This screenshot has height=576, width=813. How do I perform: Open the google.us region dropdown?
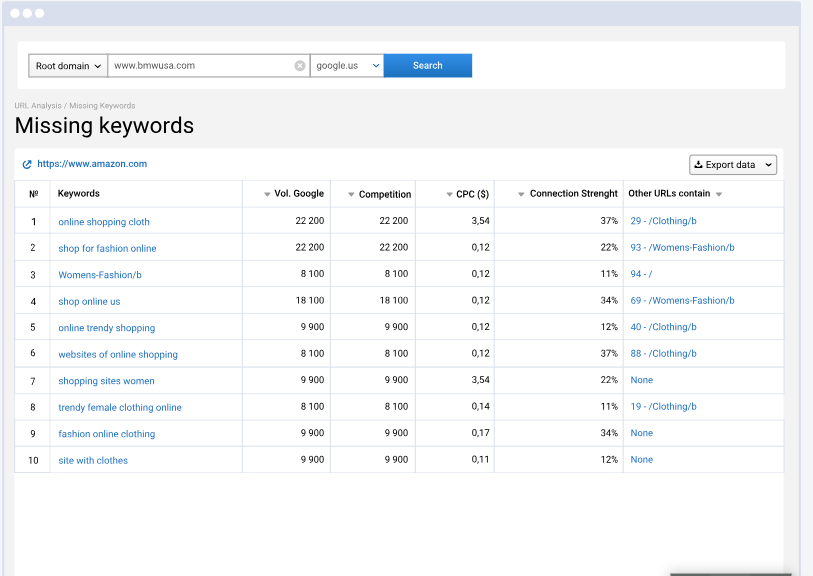pos(345,65)
